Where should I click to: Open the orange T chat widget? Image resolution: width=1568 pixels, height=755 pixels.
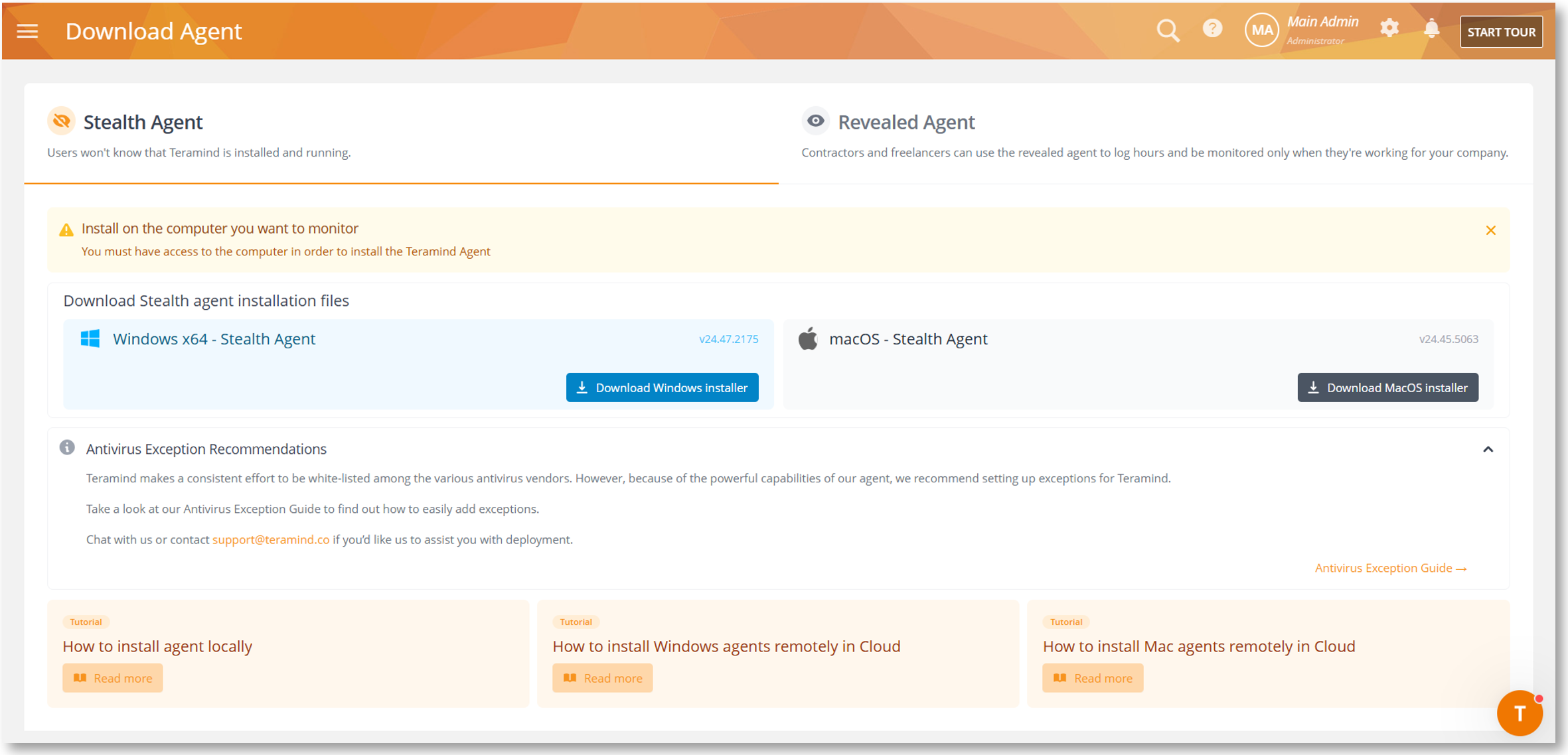tap(1520, 713)
